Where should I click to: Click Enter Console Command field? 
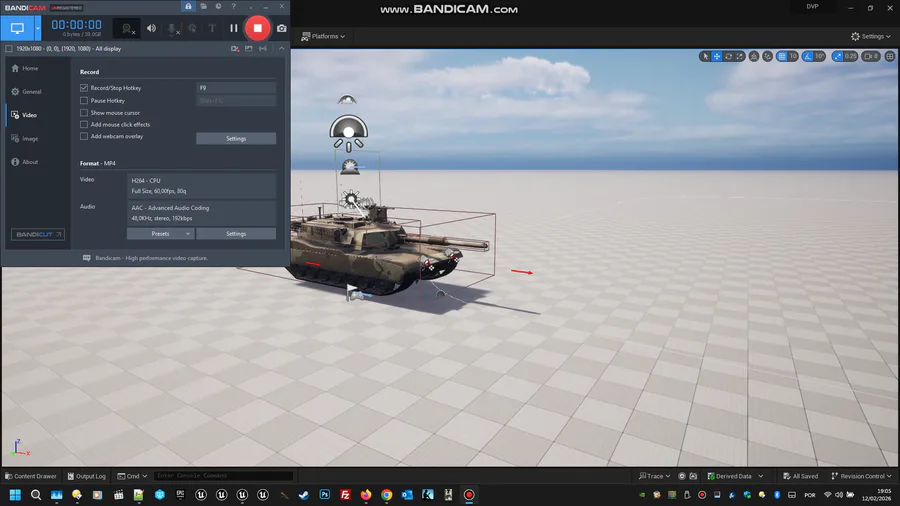(x=224, y=476)
